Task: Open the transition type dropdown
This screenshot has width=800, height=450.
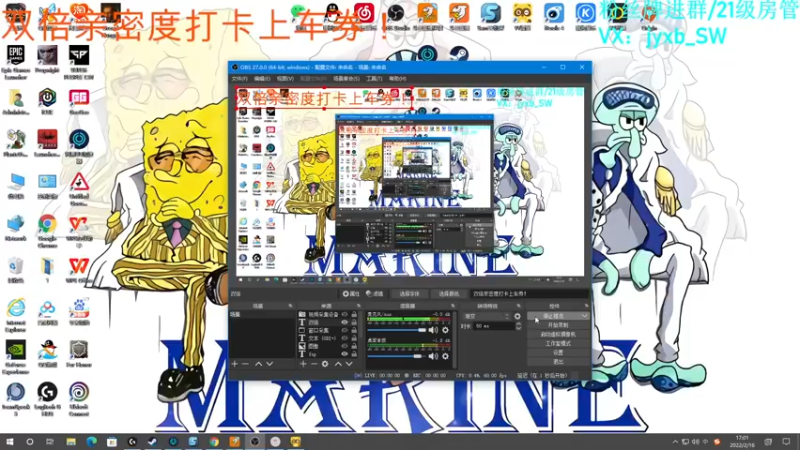Action: [486, 316]
